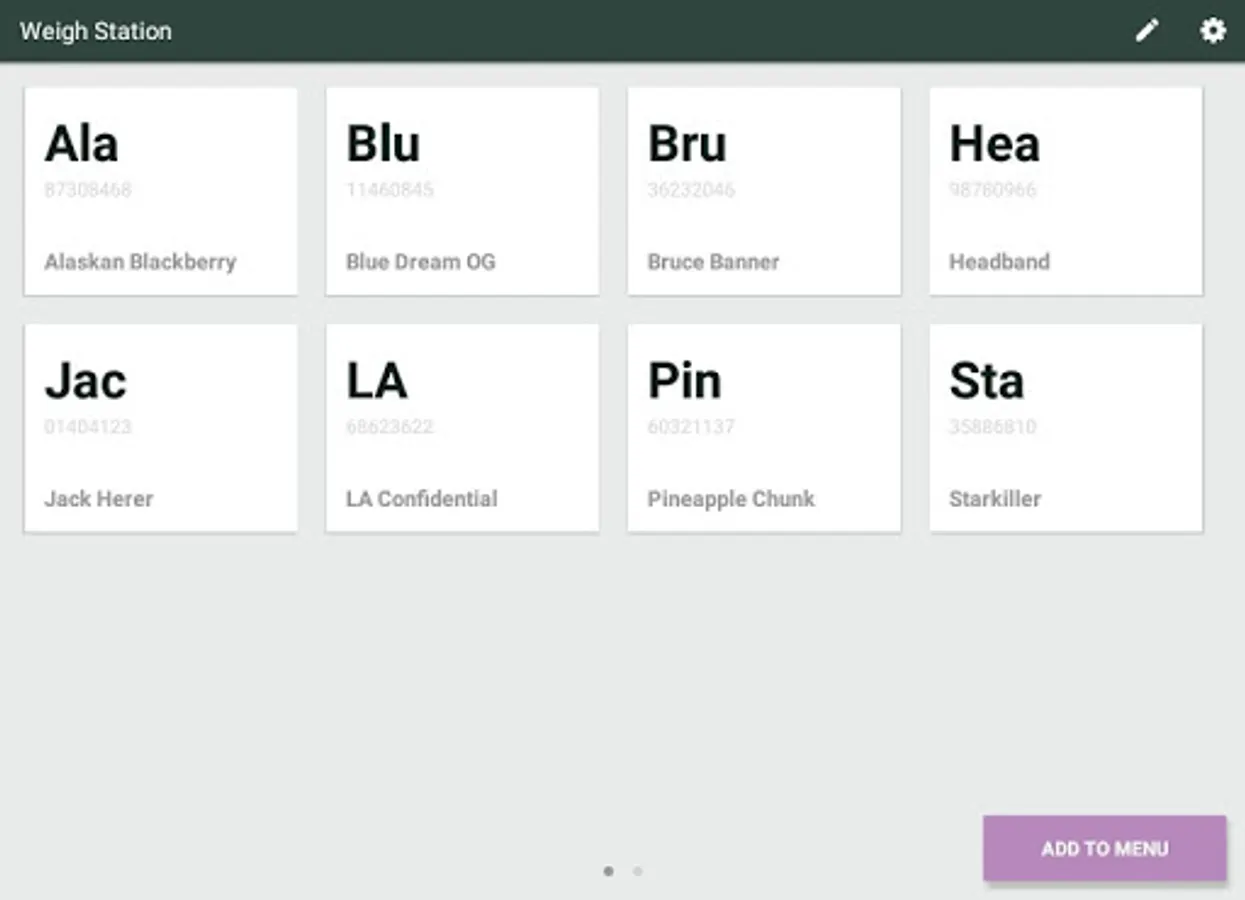Choose the Blue Dream OG card
The image size is (1245, 900).
click(462, 191)
